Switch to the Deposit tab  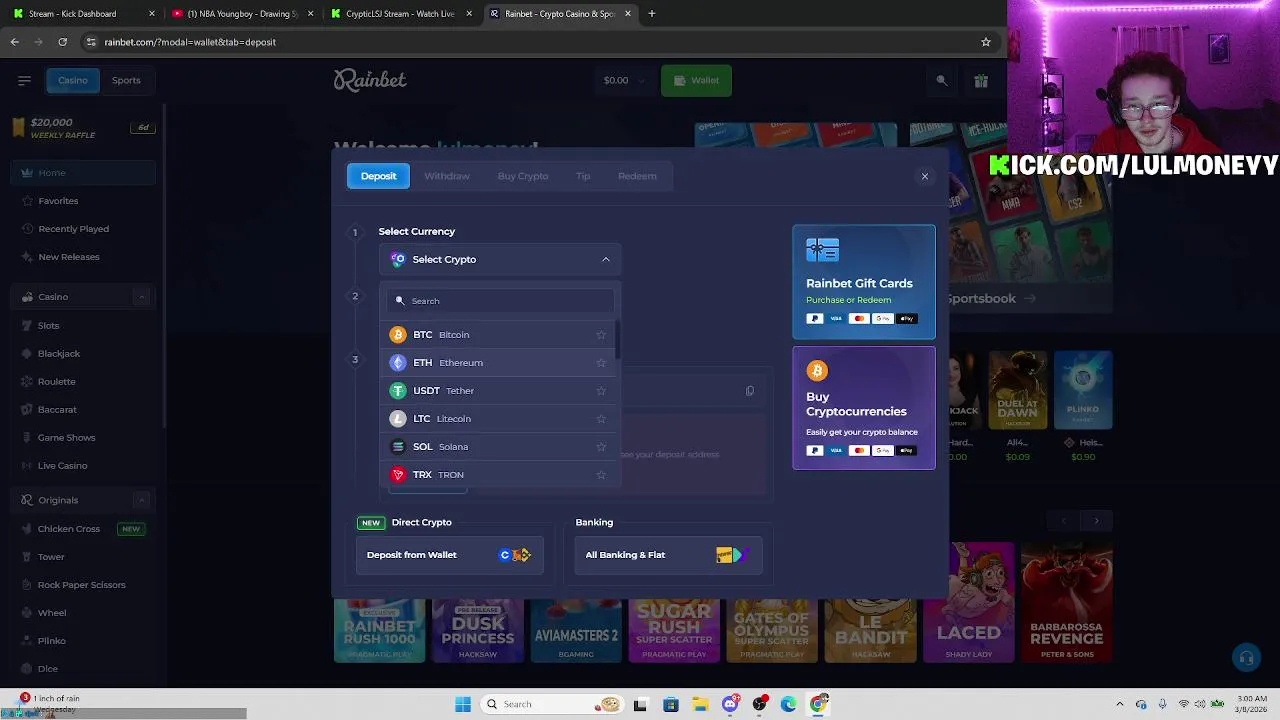(x=378, y=176)
